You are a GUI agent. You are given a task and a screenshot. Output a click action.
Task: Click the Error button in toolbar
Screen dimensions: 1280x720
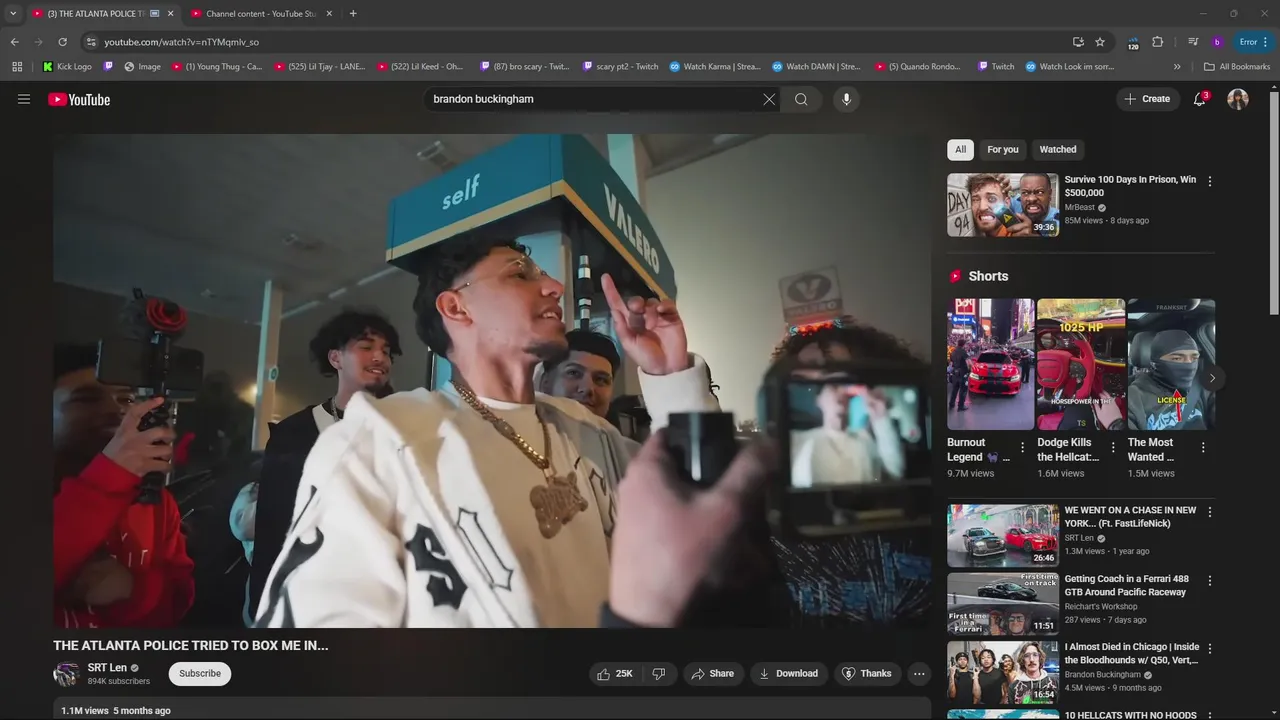point(1254,42)
